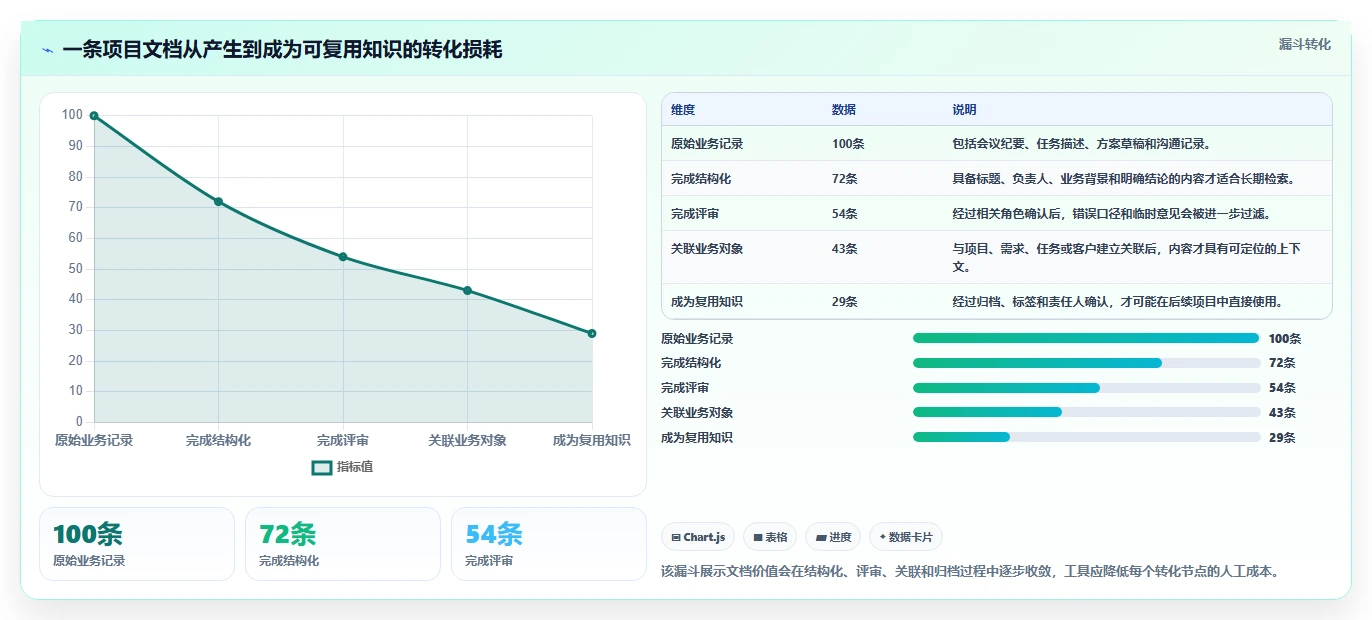The height and width of the screenshot is (620, 1372).
Task: Click the 100条 value beside the progress bar
Action: click(1285, 339)
